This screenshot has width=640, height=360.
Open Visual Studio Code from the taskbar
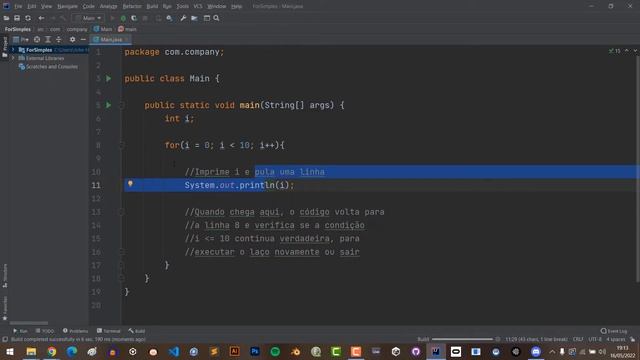coord(173,351)
